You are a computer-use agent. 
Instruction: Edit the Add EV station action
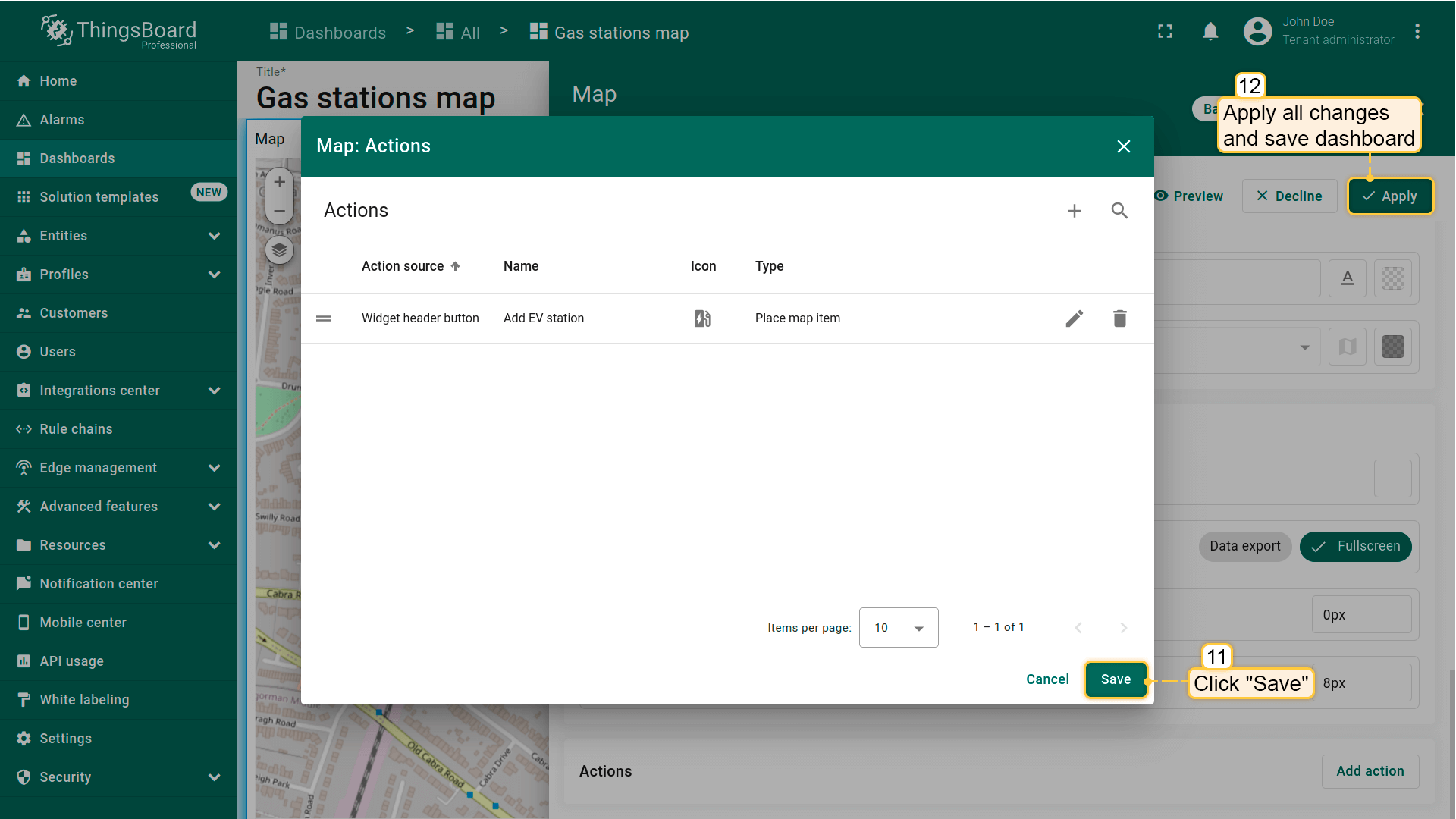click(x=1074, y=318)
